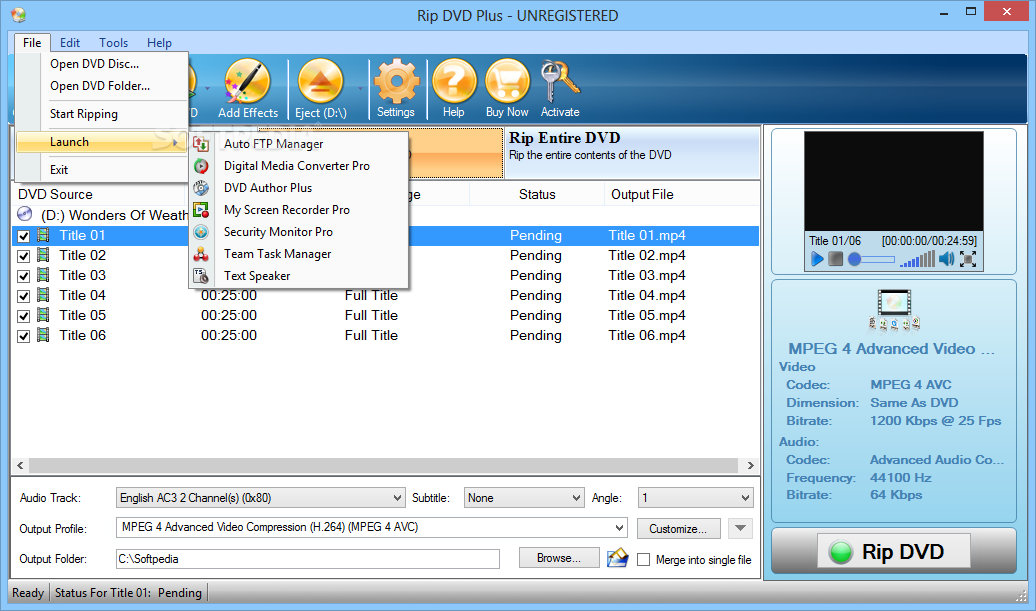The height and width of the screenshot is (611, 1036).
Task: Open the Tools menu
Action: point(114,42)
